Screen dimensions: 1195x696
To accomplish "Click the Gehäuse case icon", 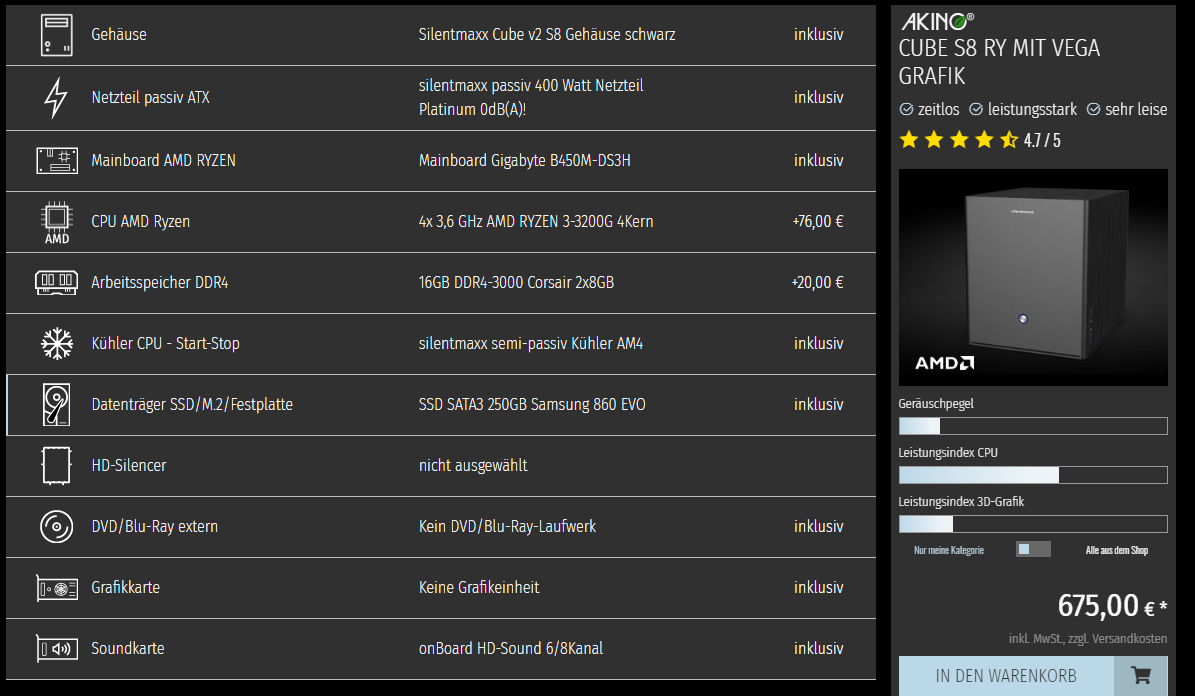I will pos(56,35).
